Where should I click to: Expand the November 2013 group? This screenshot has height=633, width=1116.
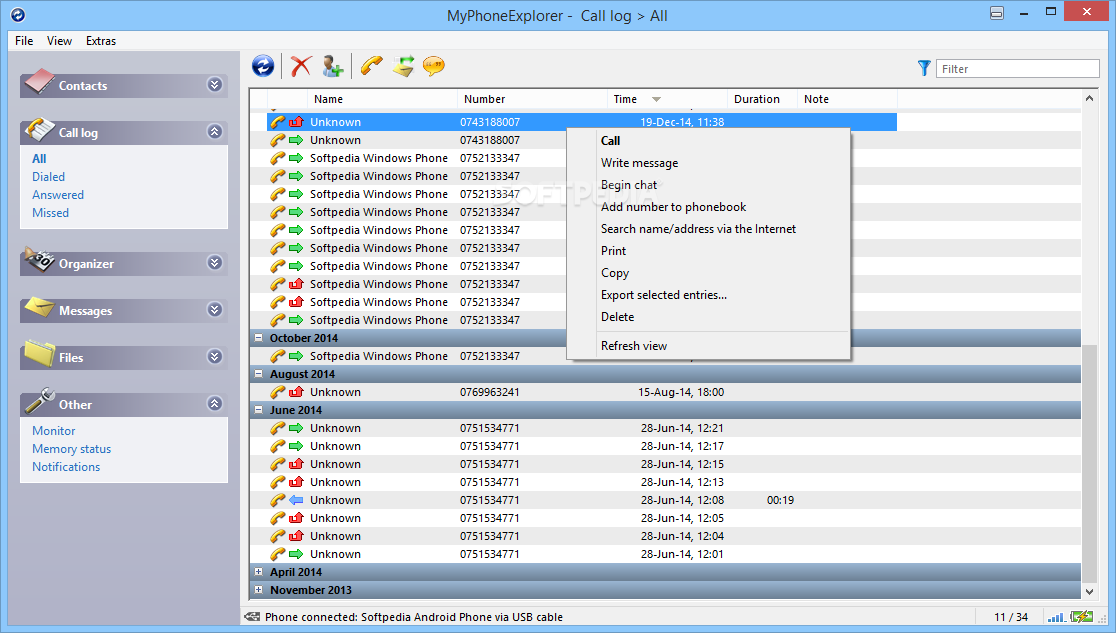tap(259, 590)
